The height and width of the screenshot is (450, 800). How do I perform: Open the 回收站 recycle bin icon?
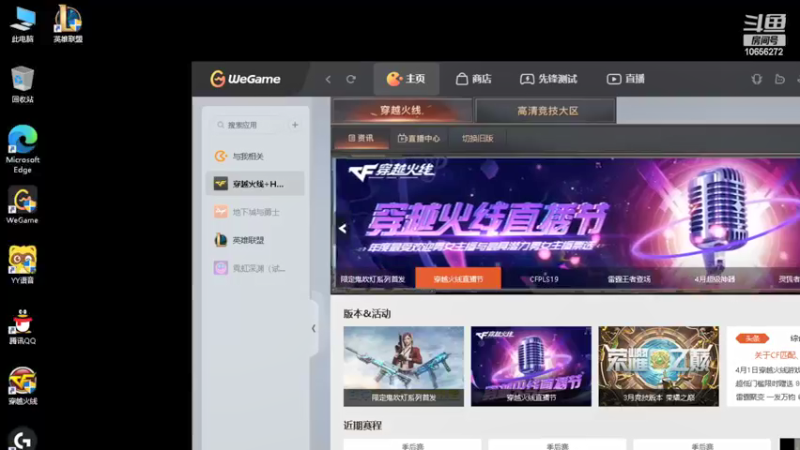click(22, 85)
